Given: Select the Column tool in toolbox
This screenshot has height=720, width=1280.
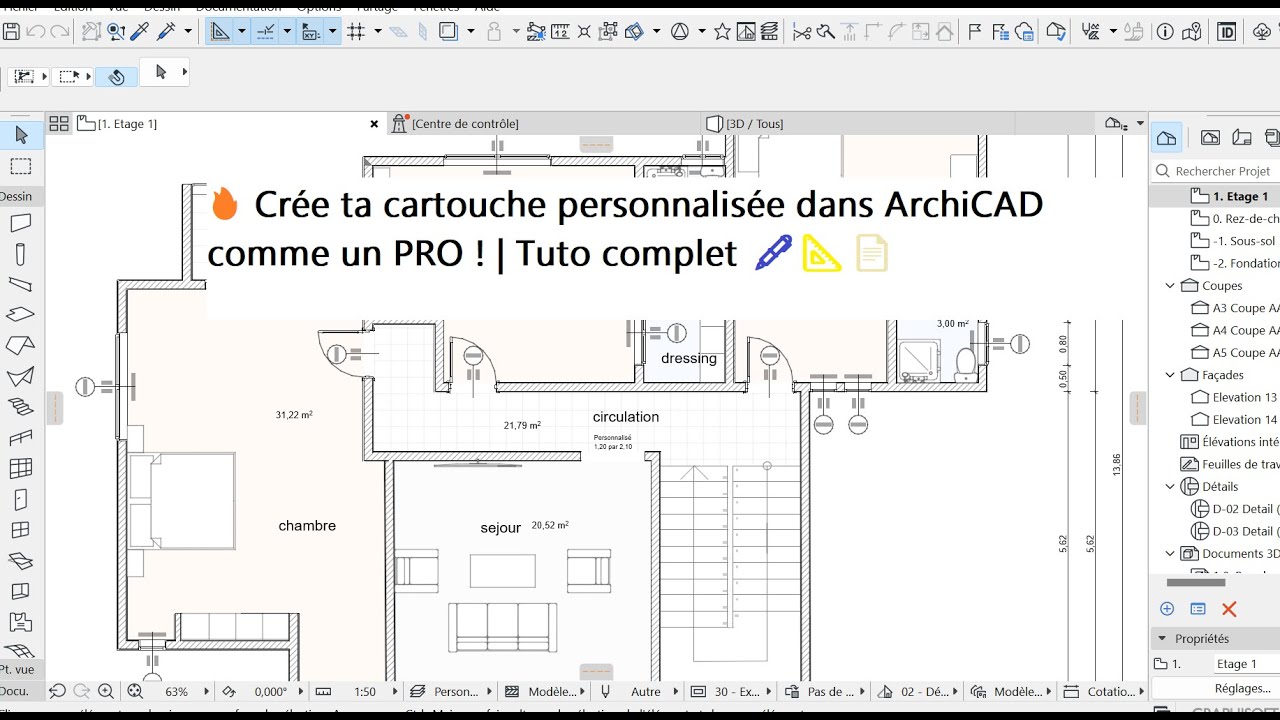Looking at the screenshot, I should pyautogui.click(x=21, y=253).
